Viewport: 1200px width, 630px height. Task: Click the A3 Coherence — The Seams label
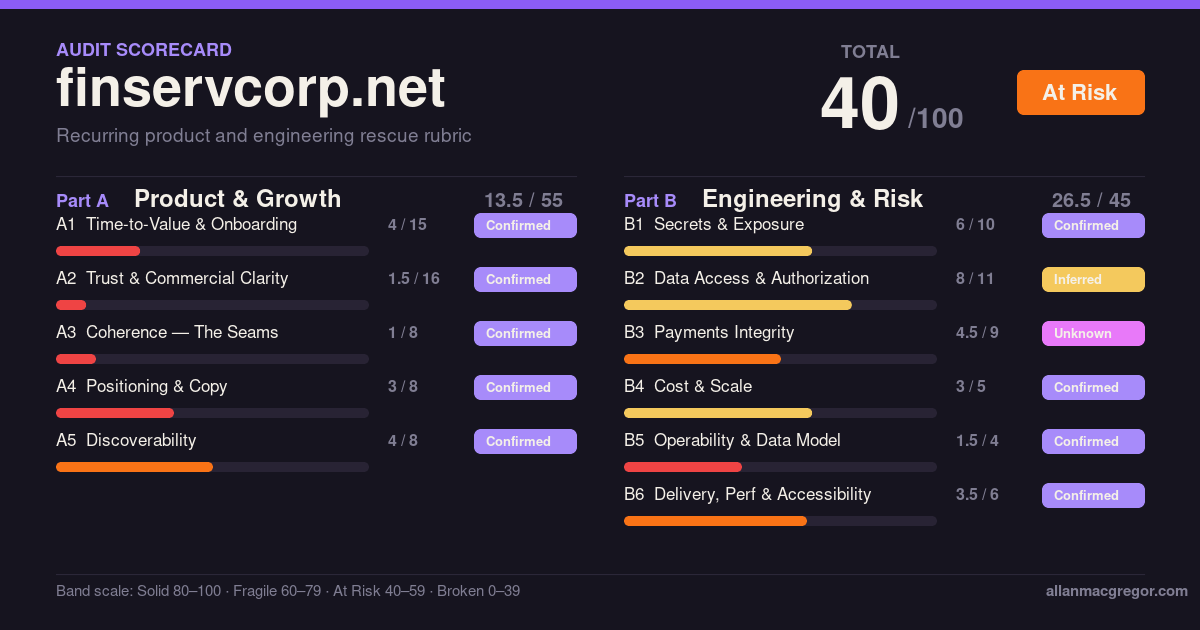pos(167,332)
